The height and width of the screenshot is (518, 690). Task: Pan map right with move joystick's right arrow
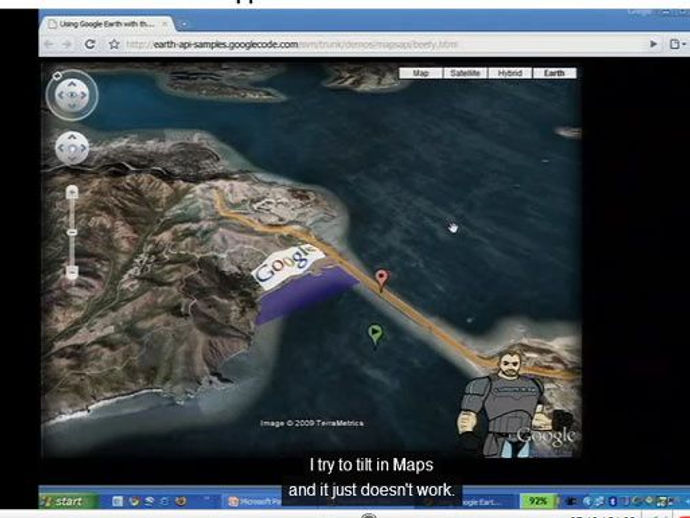[83, 148]
